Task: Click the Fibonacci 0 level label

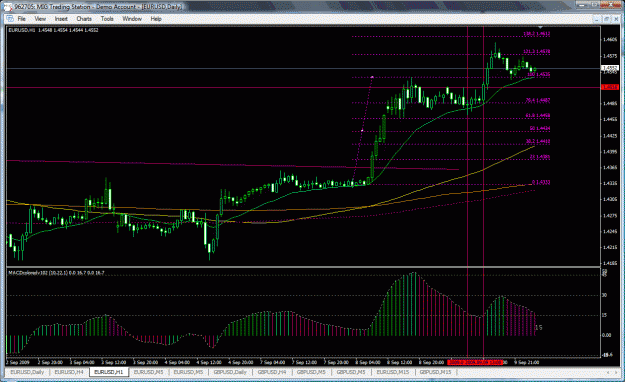Action: point(541,182)
